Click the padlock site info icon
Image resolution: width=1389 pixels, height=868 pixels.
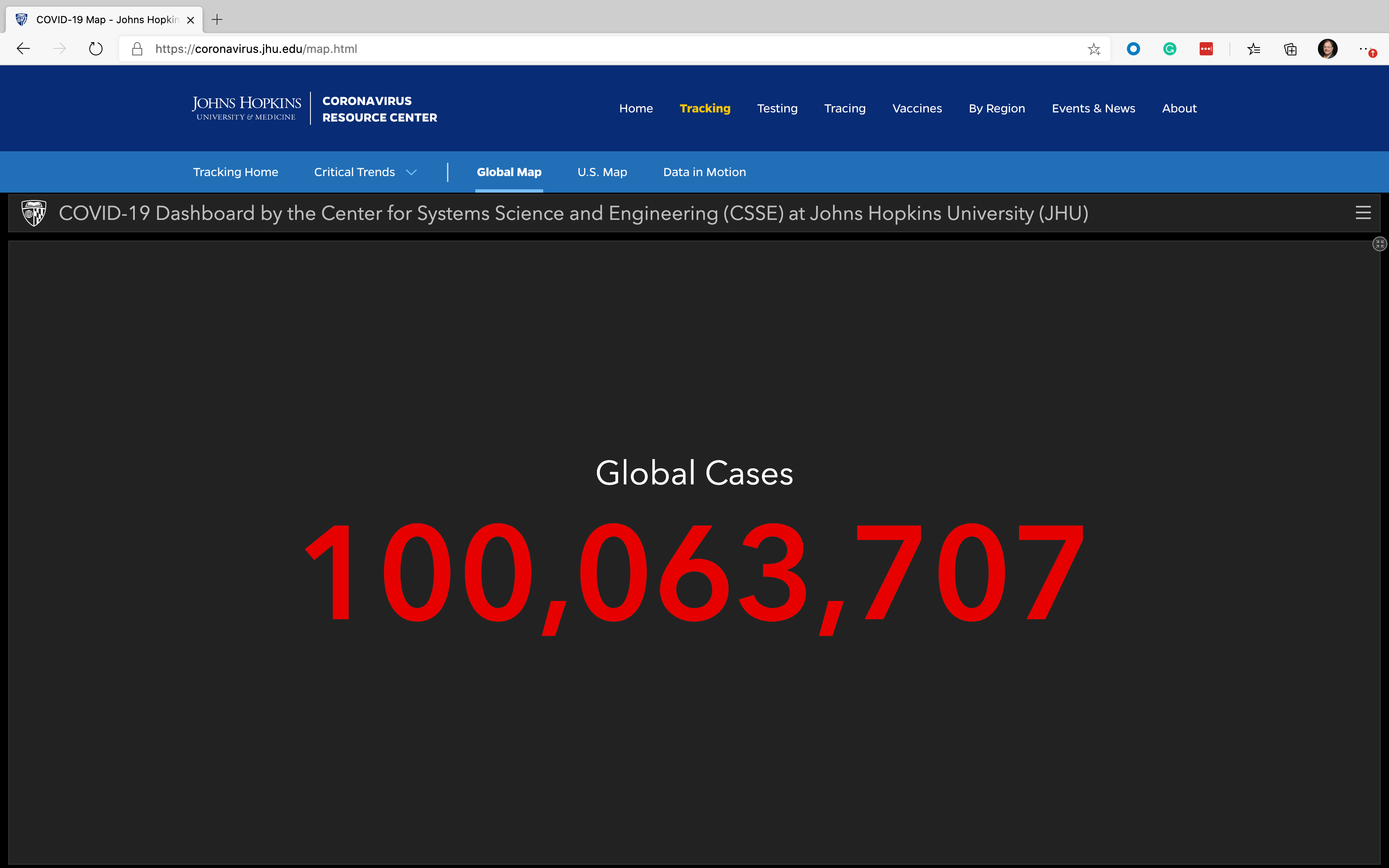pos(137,49)
